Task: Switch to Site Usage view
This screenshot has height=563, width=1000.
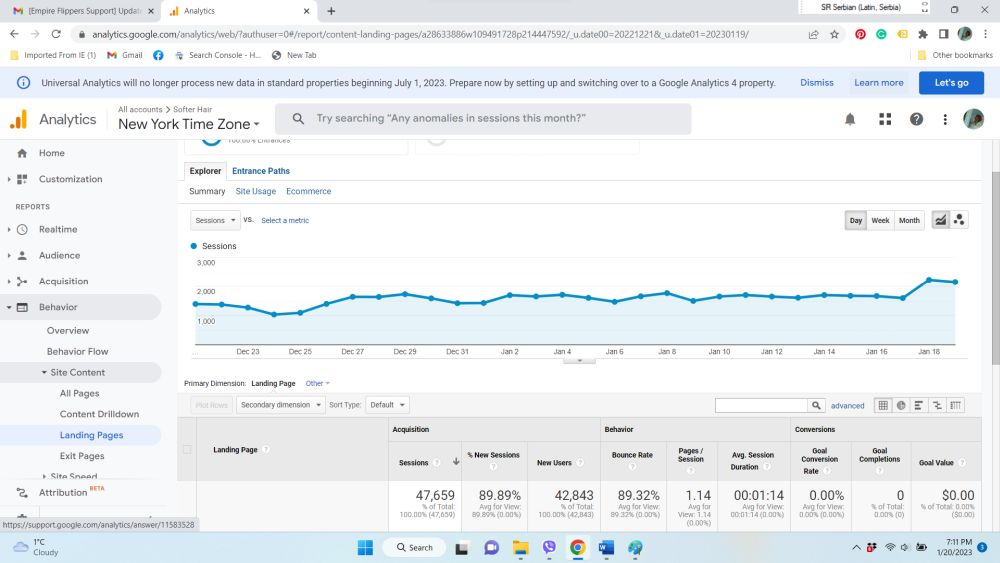Action: pos(256,191)
